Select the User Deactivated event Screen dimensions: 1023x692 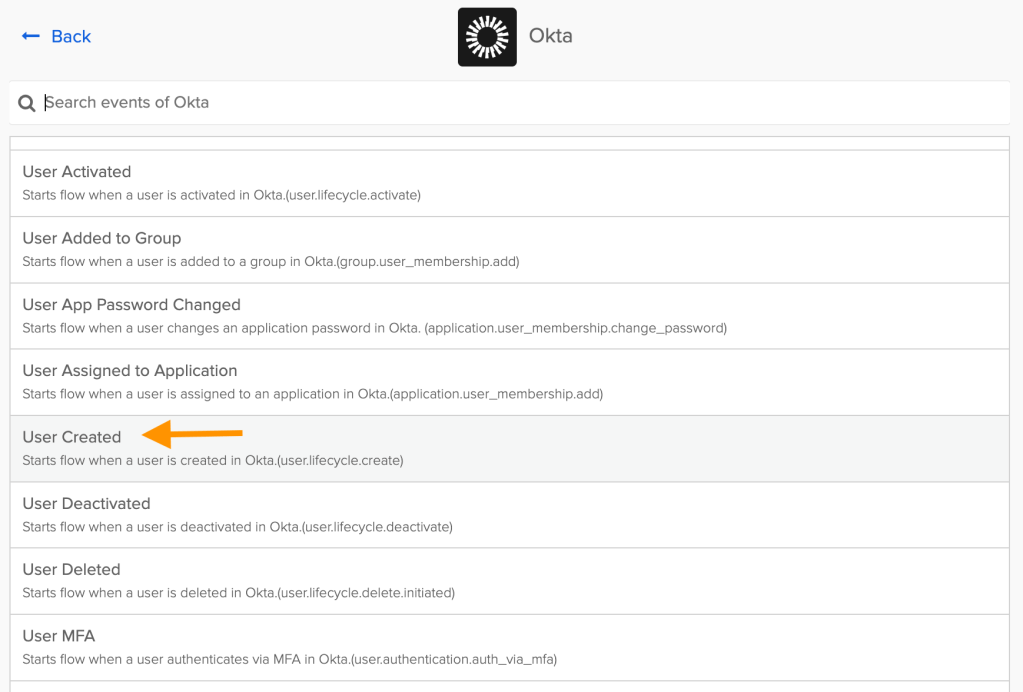point(86,503)
